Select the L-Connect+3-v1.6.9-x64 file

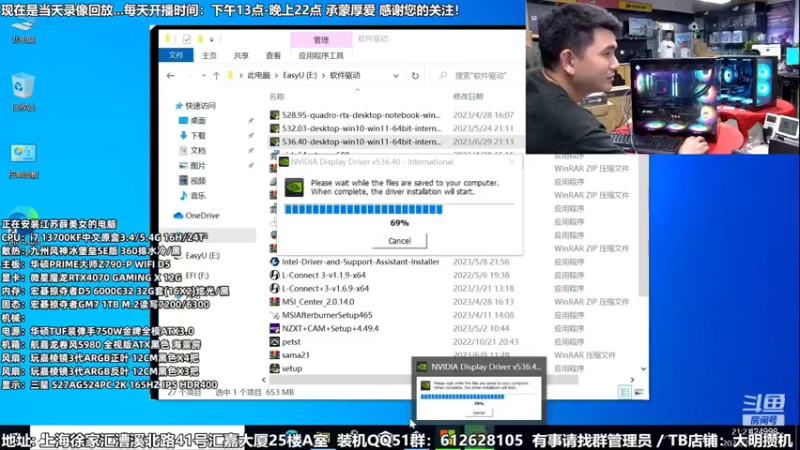[x=326, y=288]
